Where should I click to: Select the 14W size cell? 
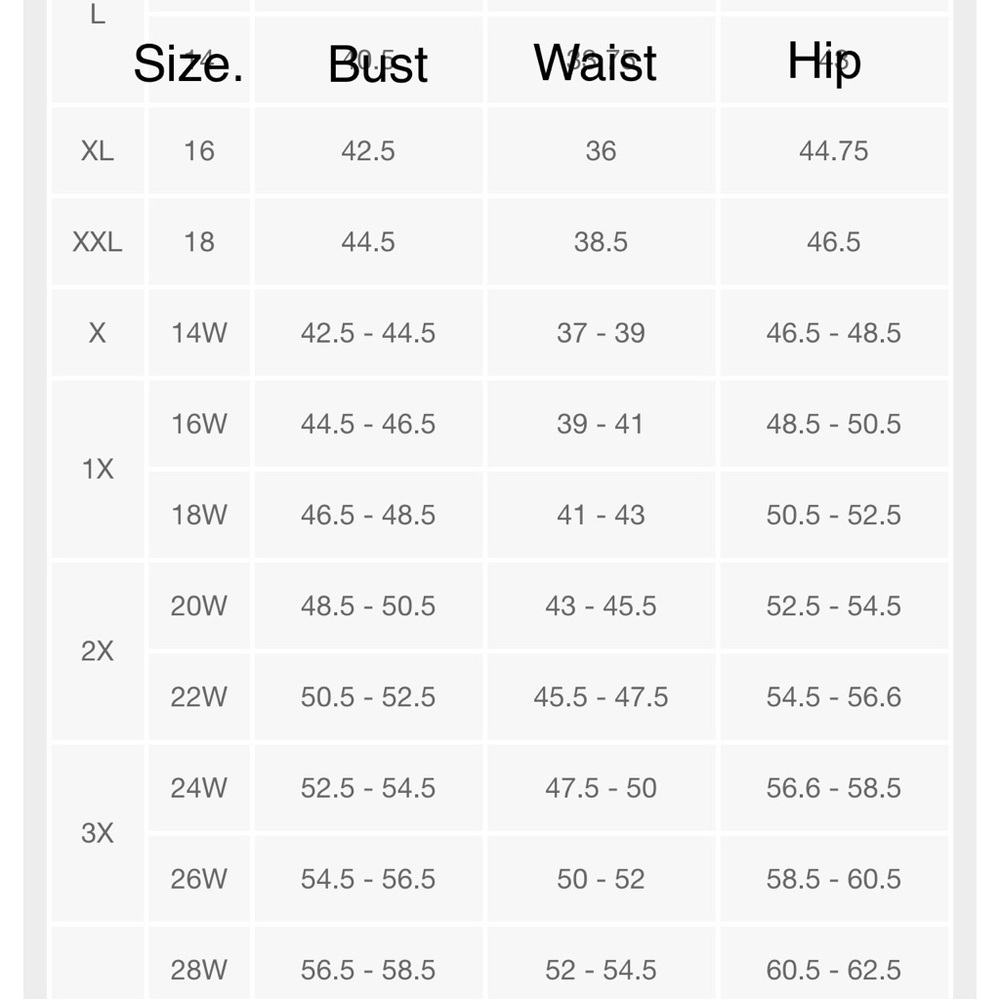[x=199, y=333]
